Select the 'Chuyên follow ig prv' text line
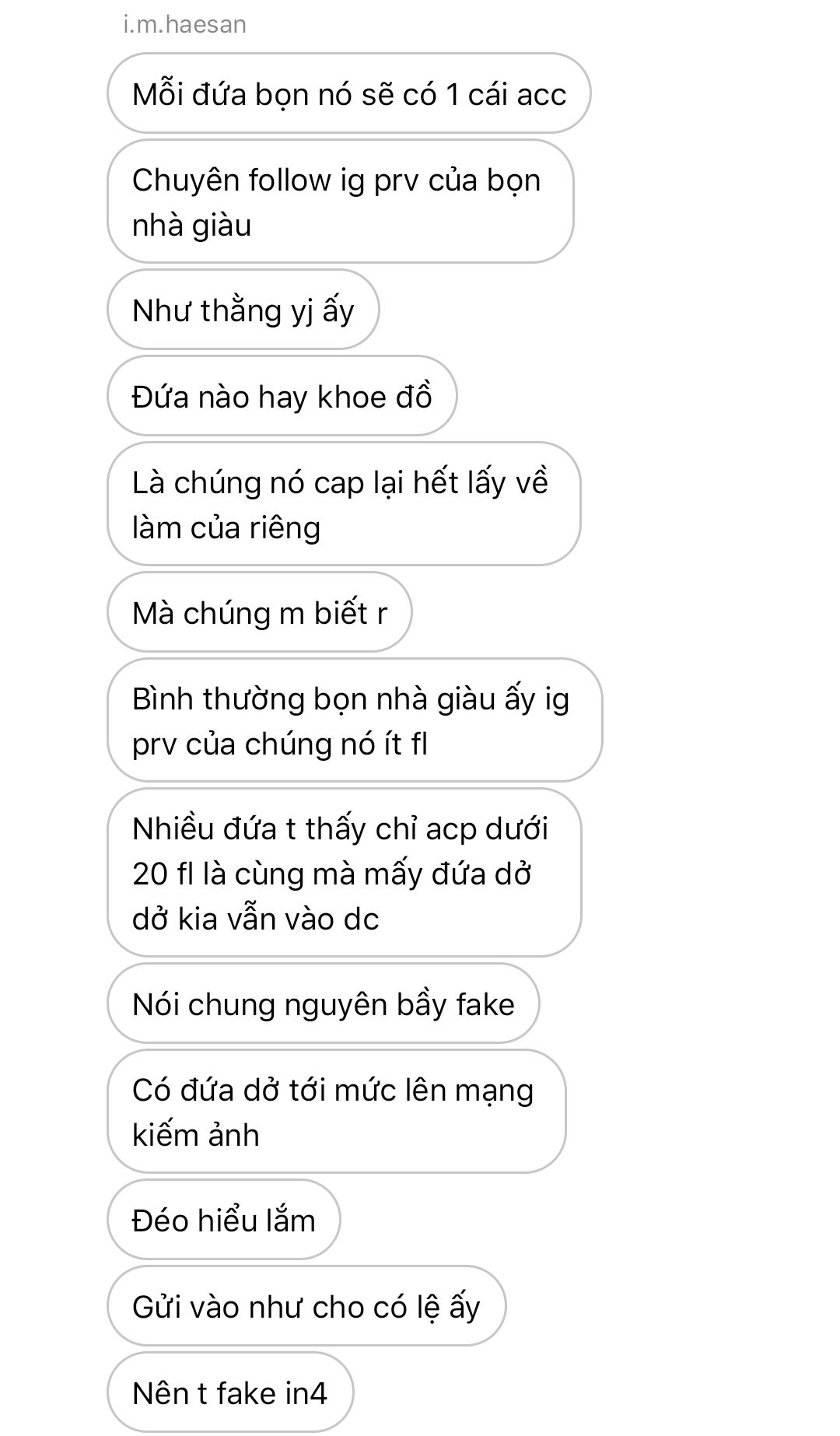840x1436 pixels. [x=336, y=180]
